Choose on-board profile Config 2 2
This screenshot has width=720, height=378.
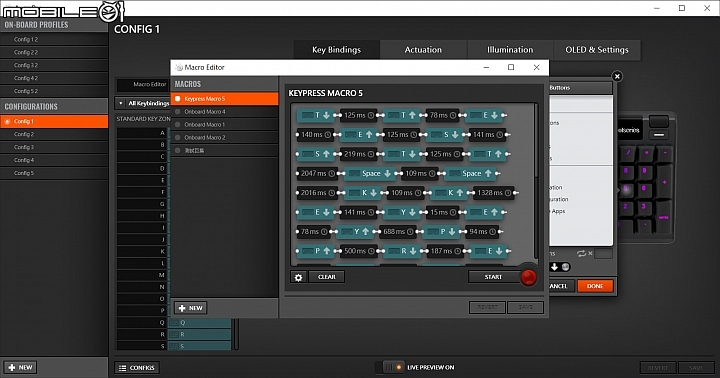tap(54, 52)
